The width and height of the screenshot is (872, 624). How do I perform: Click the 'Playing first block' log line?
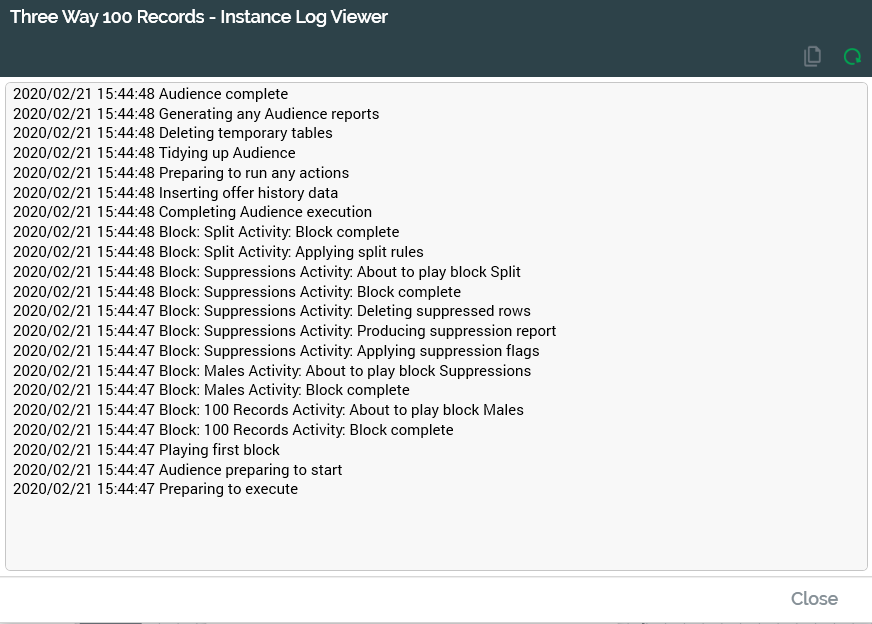[x=146, y=450]
